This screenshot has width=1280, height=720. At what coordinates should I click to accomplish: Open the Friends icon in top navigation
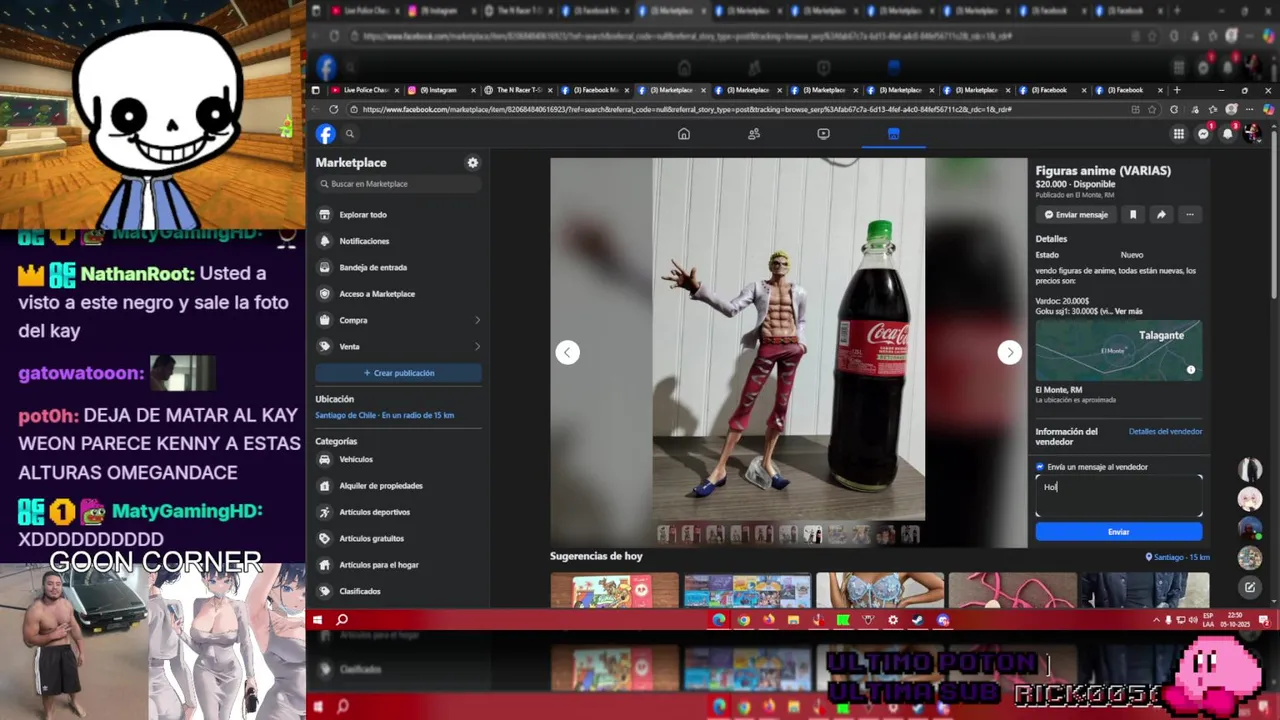pyautogui.click(x=754, y=134)
